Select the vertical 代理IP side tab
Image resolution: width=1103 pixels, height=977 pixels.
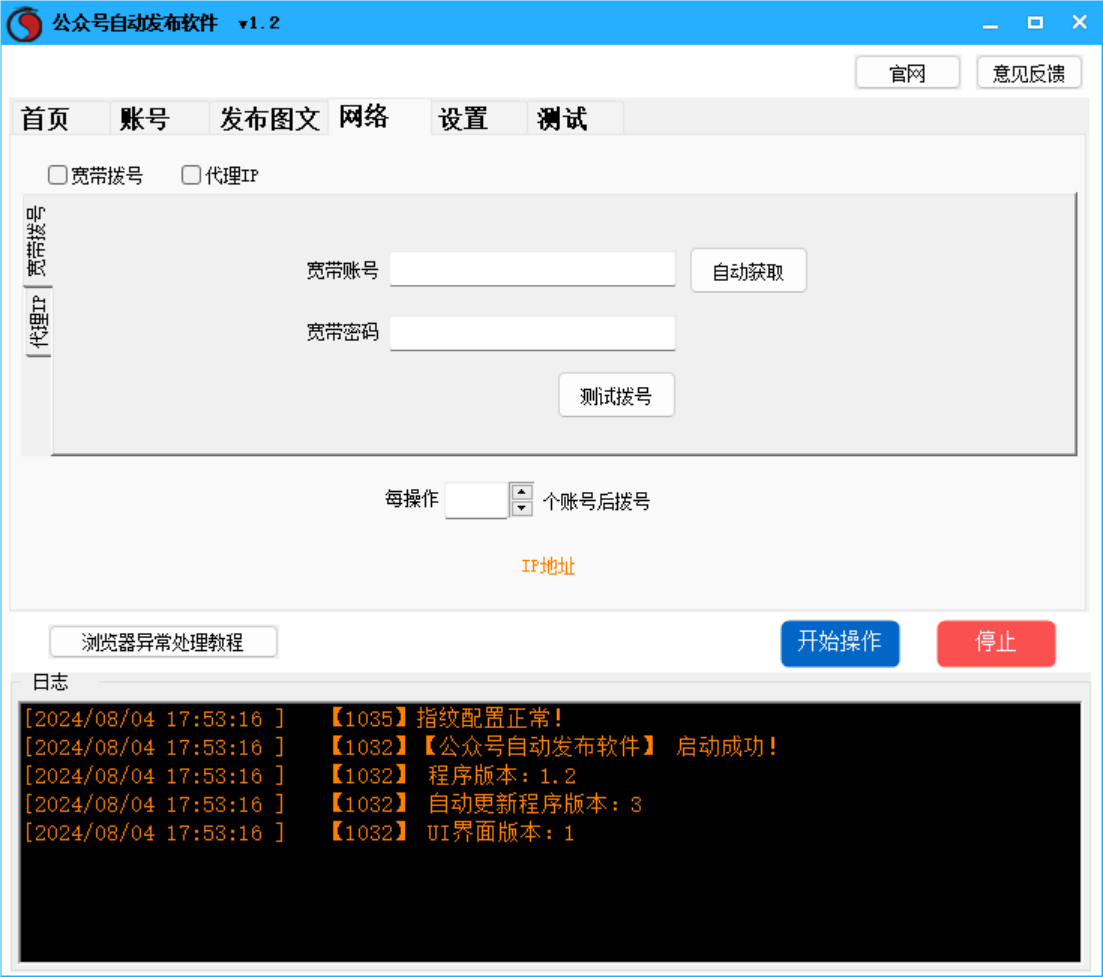pos(39,322)
